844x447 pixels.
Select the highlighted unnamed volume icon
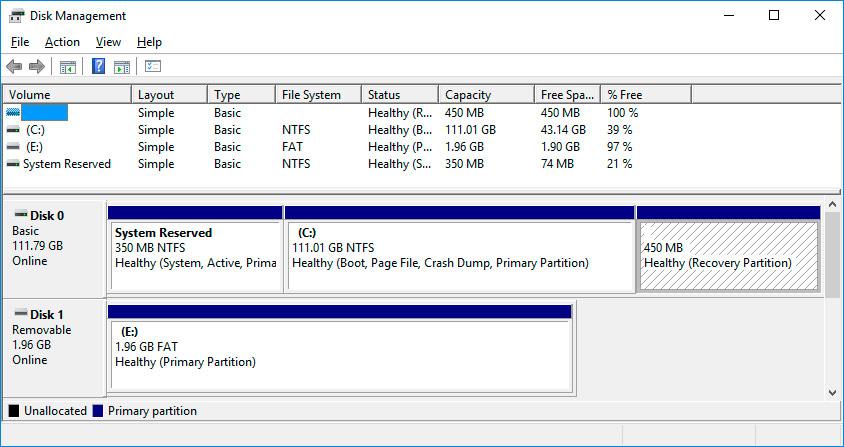click(x=13, y=113)
